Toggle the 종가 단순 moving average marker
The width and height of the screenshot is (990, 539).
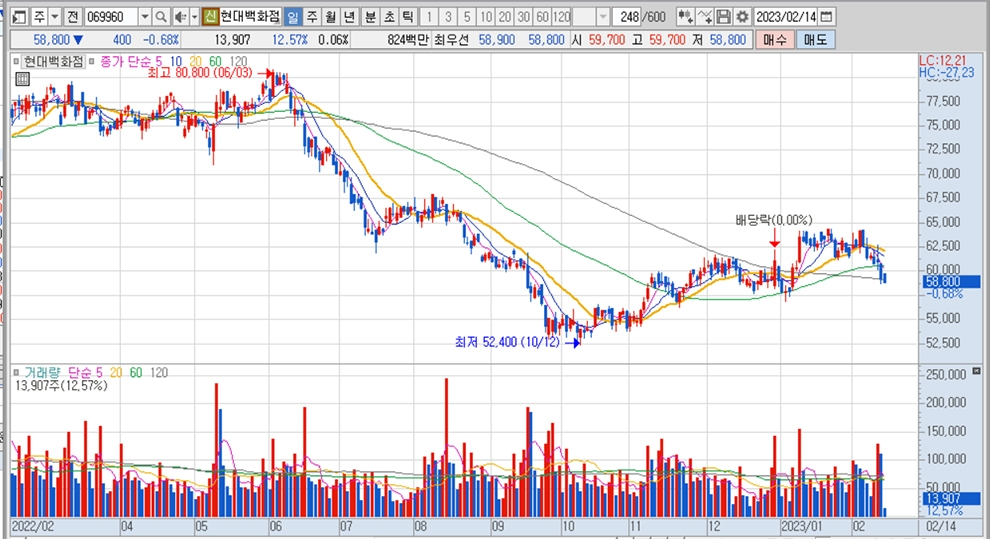[93, 62]
